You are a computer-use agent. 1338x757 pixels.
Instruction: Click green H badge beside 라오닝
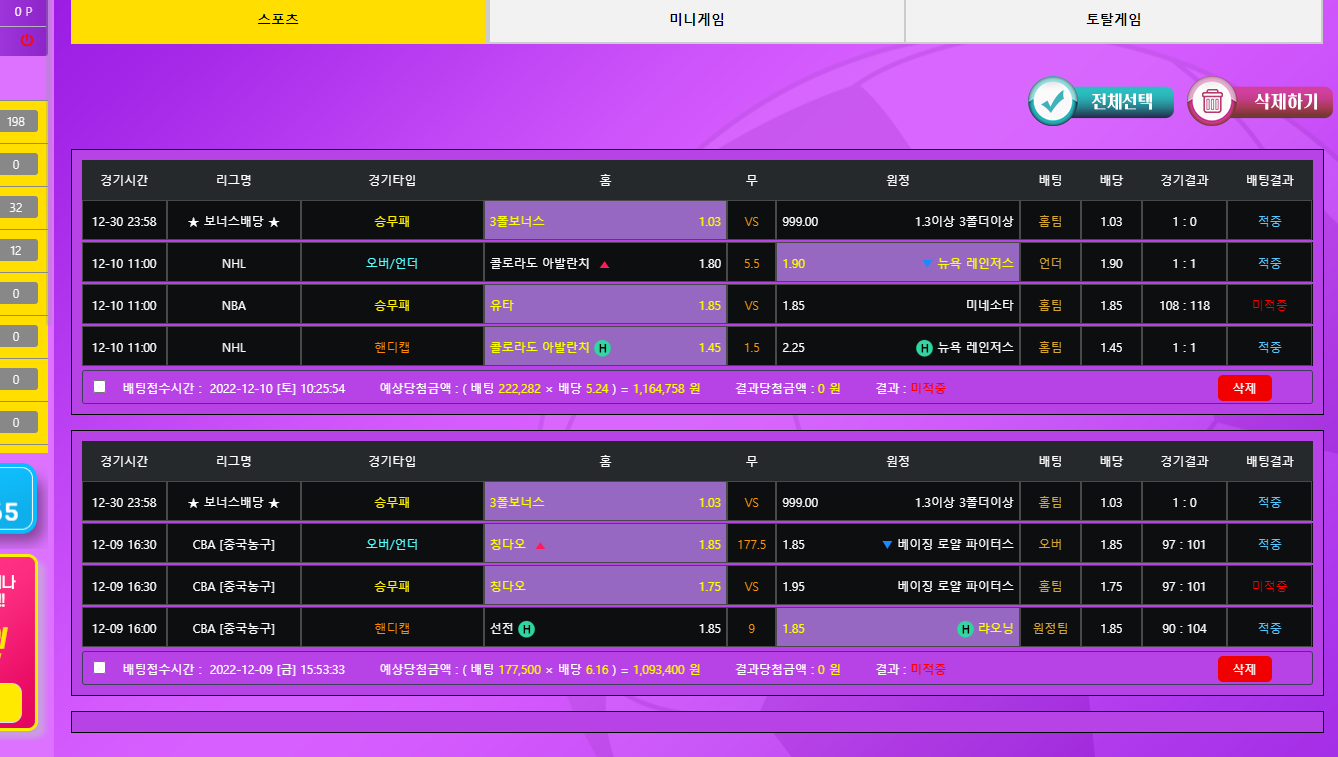coord(965,629)
